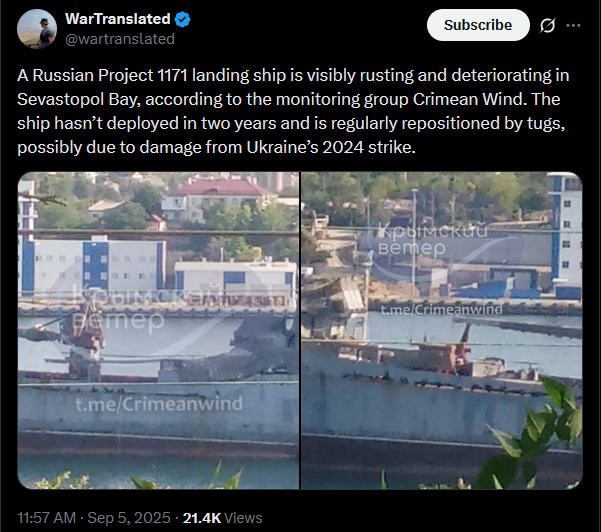The image size is (601, 532).
Task: Click the tweet text about Project 1171
Action: [x=293, y=111]
